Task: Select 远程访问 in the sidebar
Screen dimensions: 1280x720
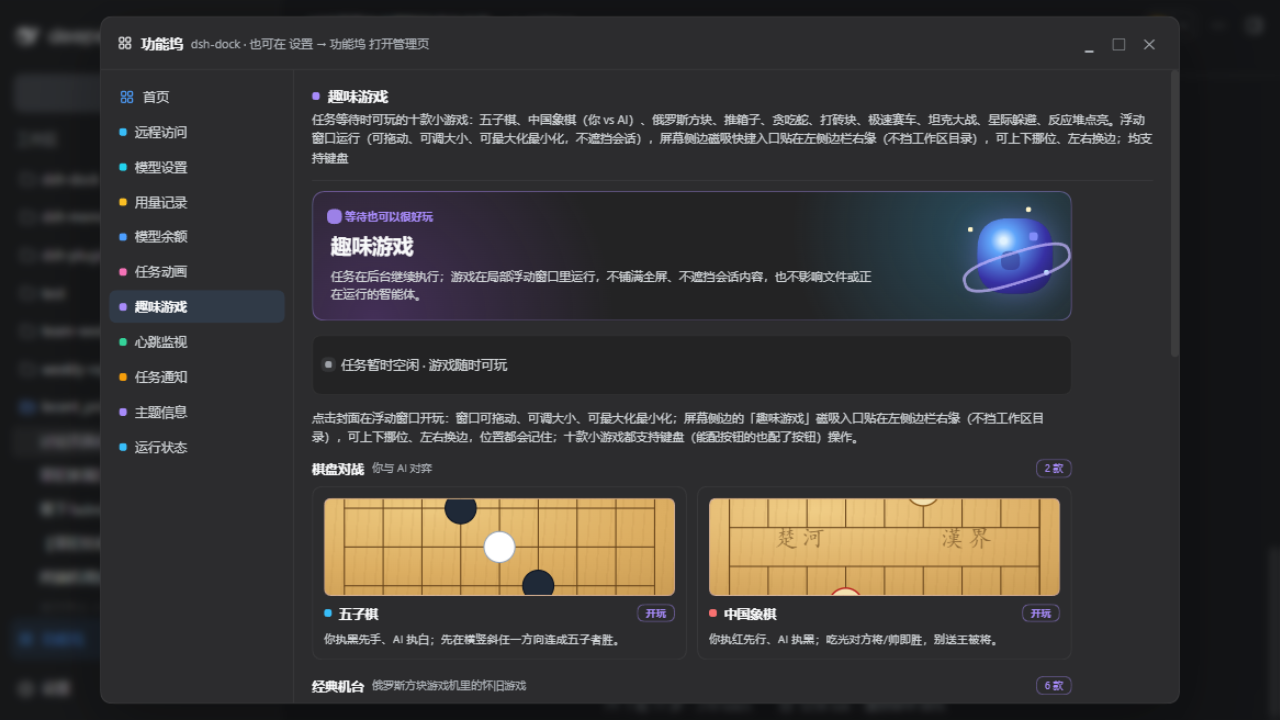Action: (196, 132)
